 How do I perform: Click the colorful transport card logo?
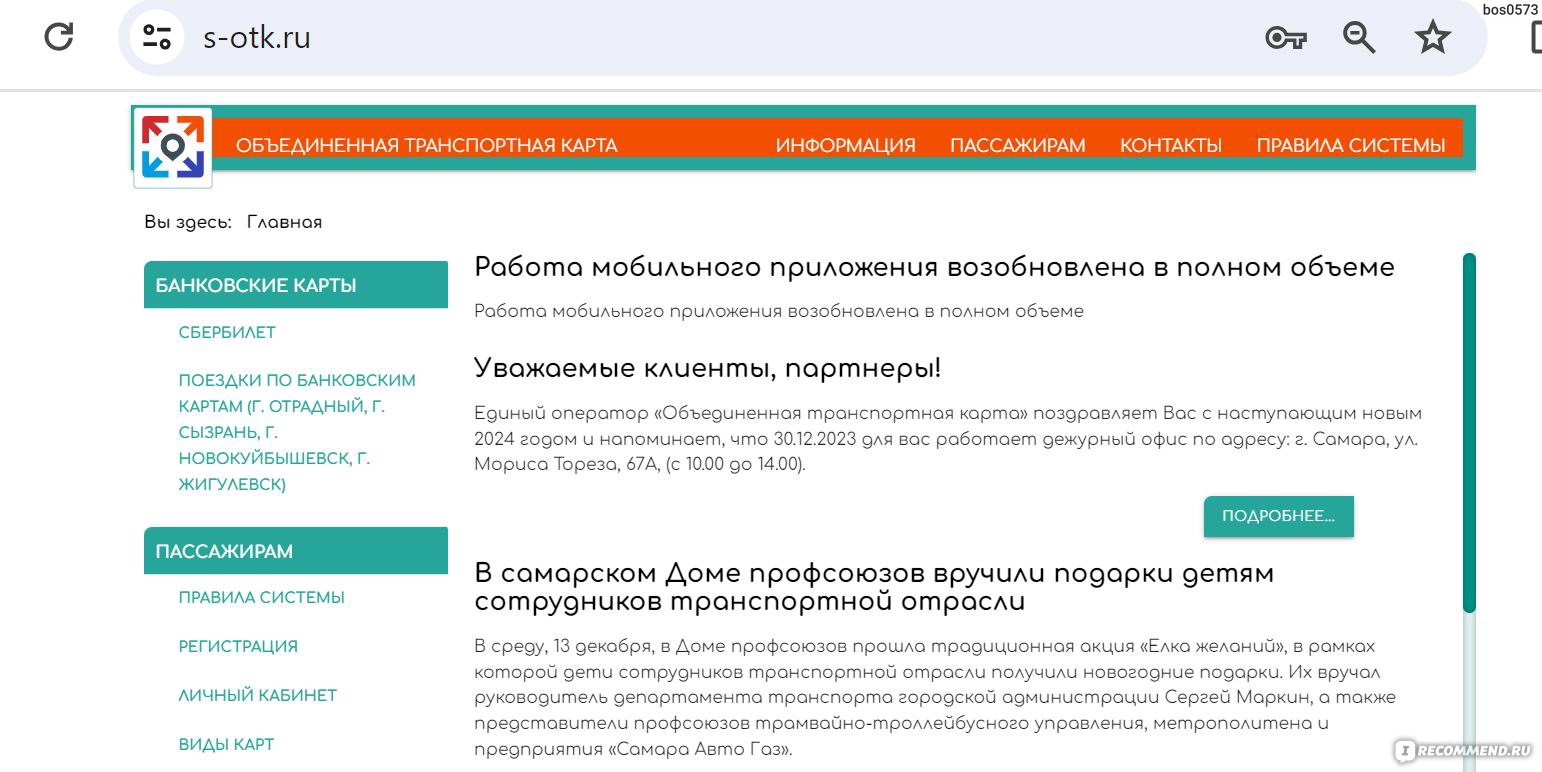173,148
